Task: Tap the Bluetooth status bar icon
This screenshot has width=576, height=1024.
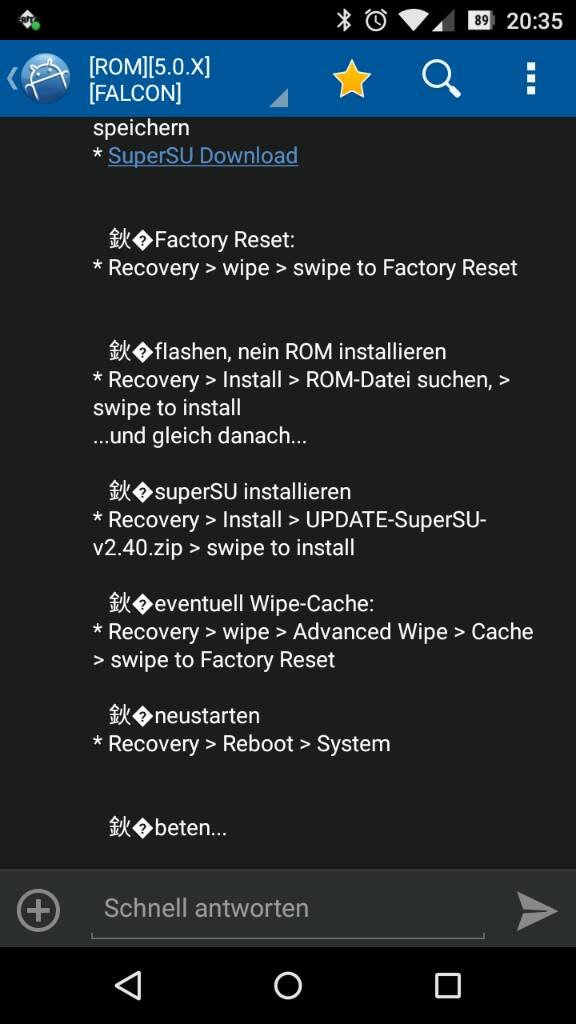Action: click(344, 20)
